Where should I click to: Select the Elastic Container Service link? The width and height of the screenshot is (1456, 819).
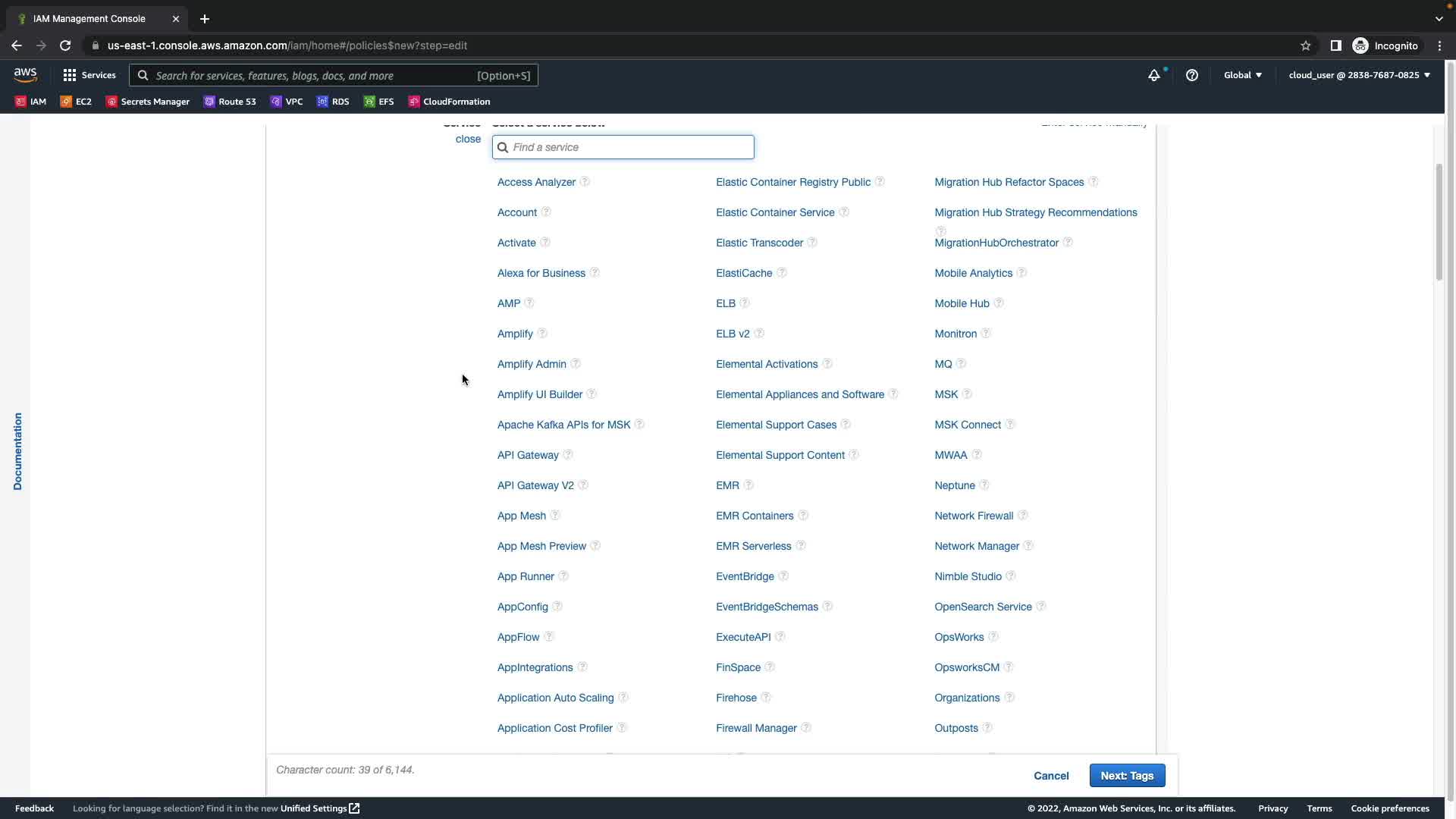775,212
